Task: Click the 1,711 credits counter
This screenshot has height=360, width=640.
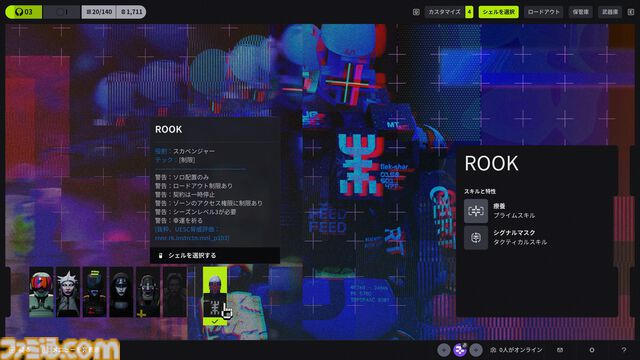Action: 131,12
